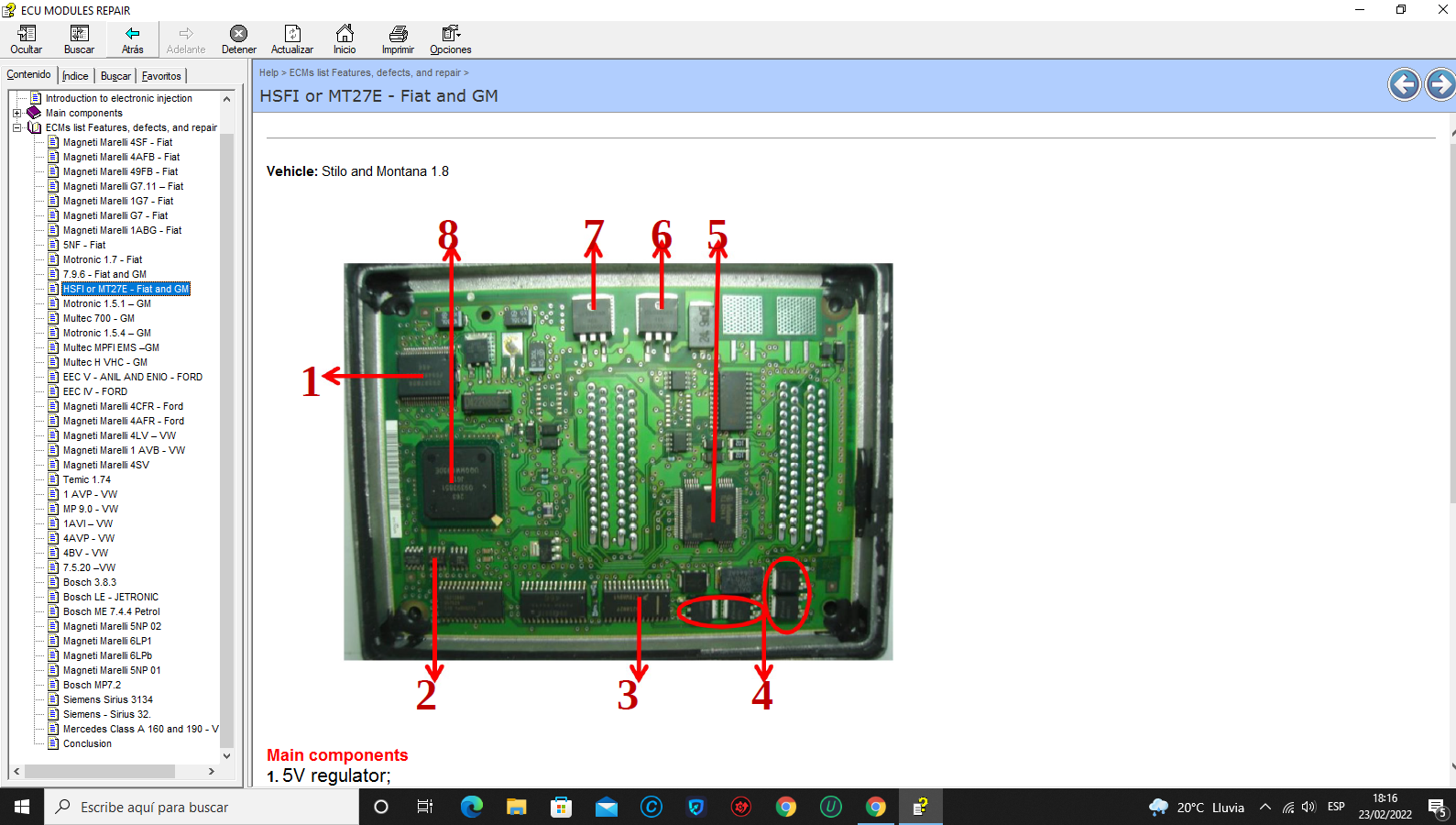Switch to the Índice tab
The height and width of the screenshot is (825, 1456).
(x=75, y=76)
